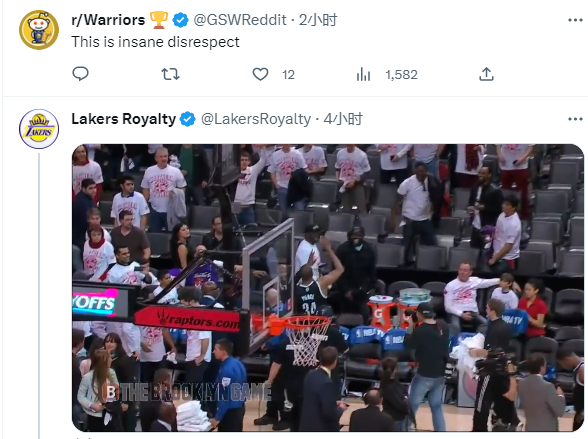Click reply icon on r/Warriors tweet
Image resolution: width=588 pixels, height=439 pixels.
80,74
